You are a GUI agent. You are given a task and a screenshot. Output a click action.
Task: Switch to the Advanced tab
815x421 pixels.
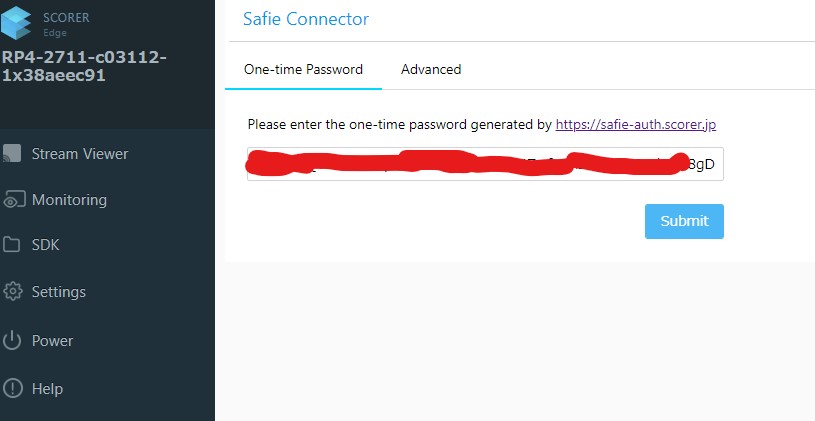click(x=431, y=69)
